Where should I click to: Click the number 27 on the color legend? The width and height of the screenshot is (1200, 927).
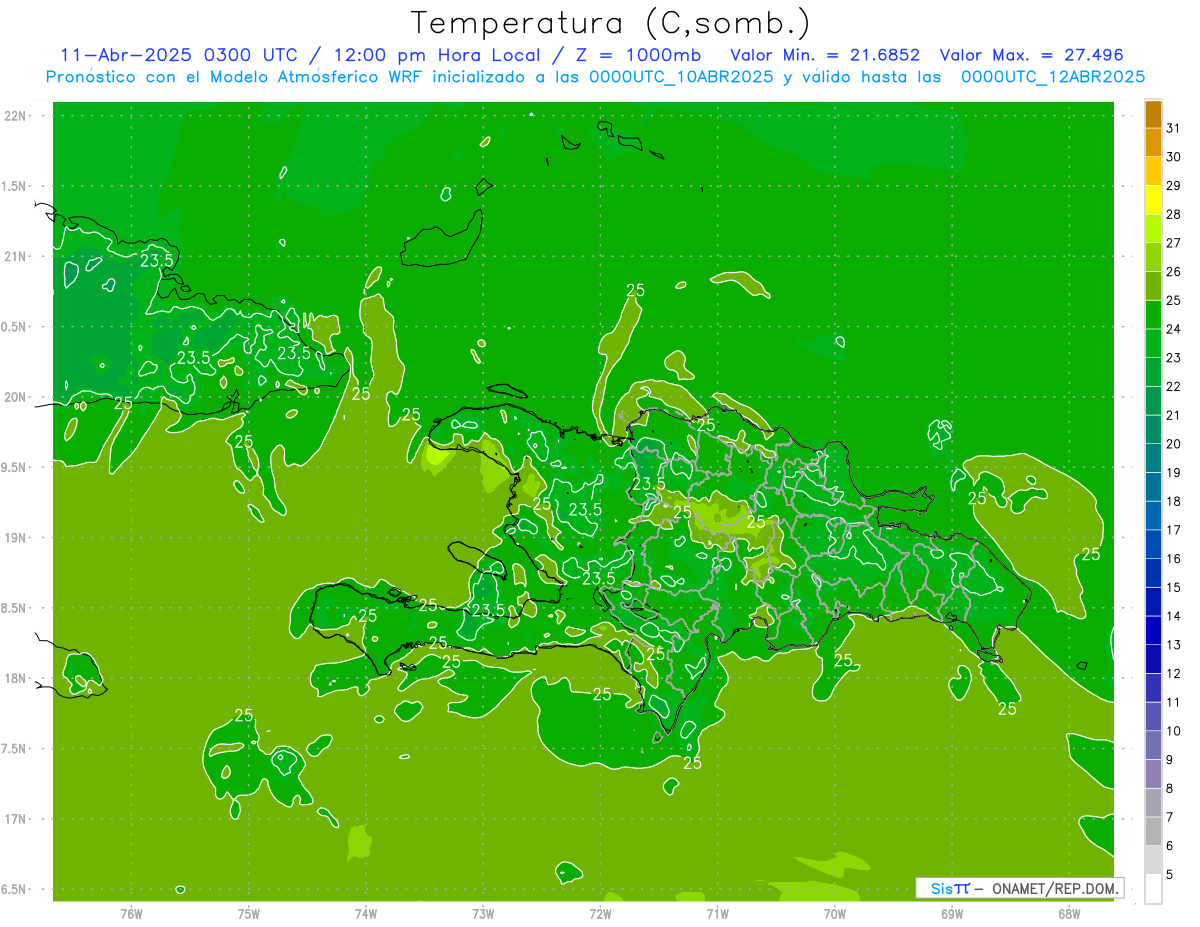(x=1173, y=243)
